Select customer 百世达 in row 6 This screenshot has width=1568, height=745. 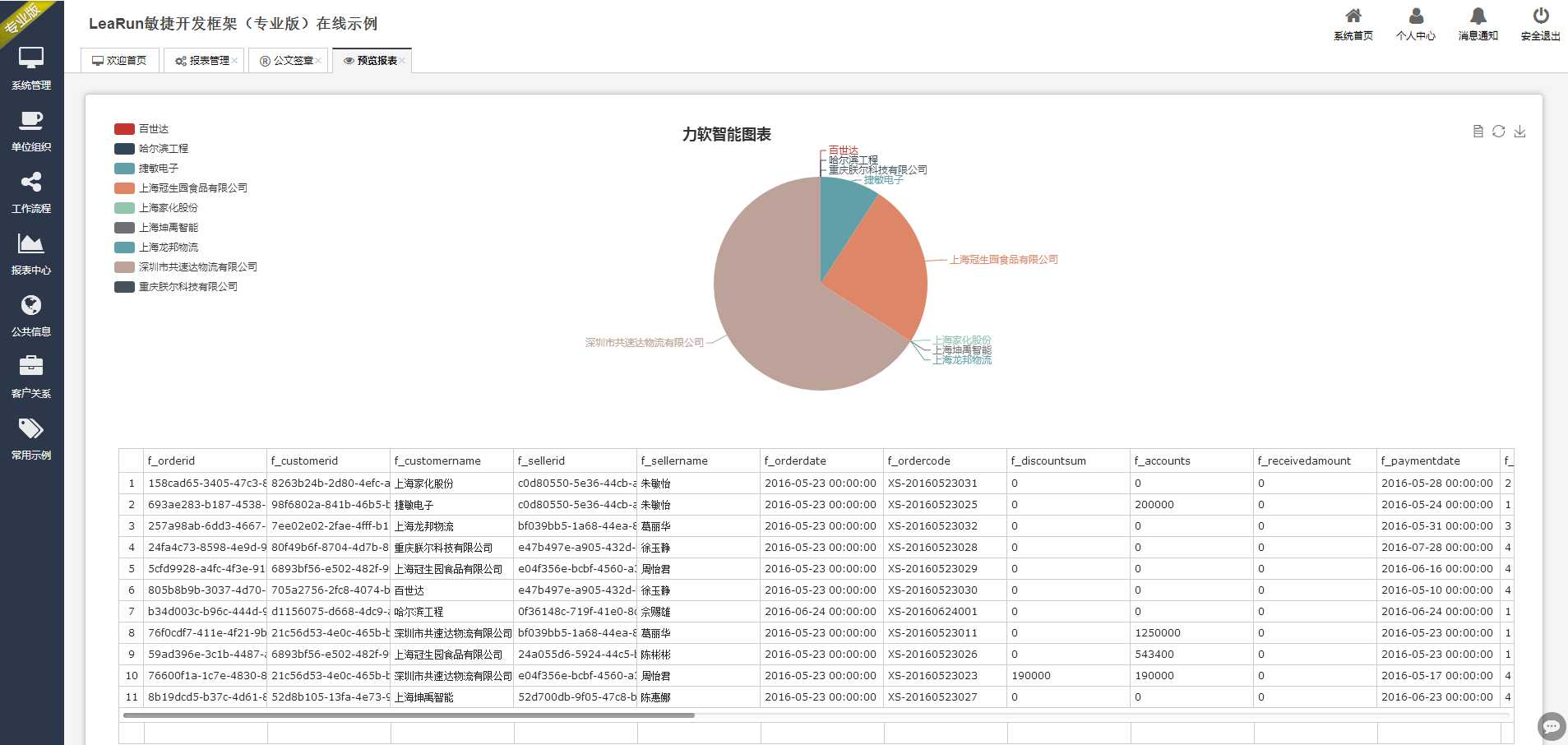pos(452,590)
